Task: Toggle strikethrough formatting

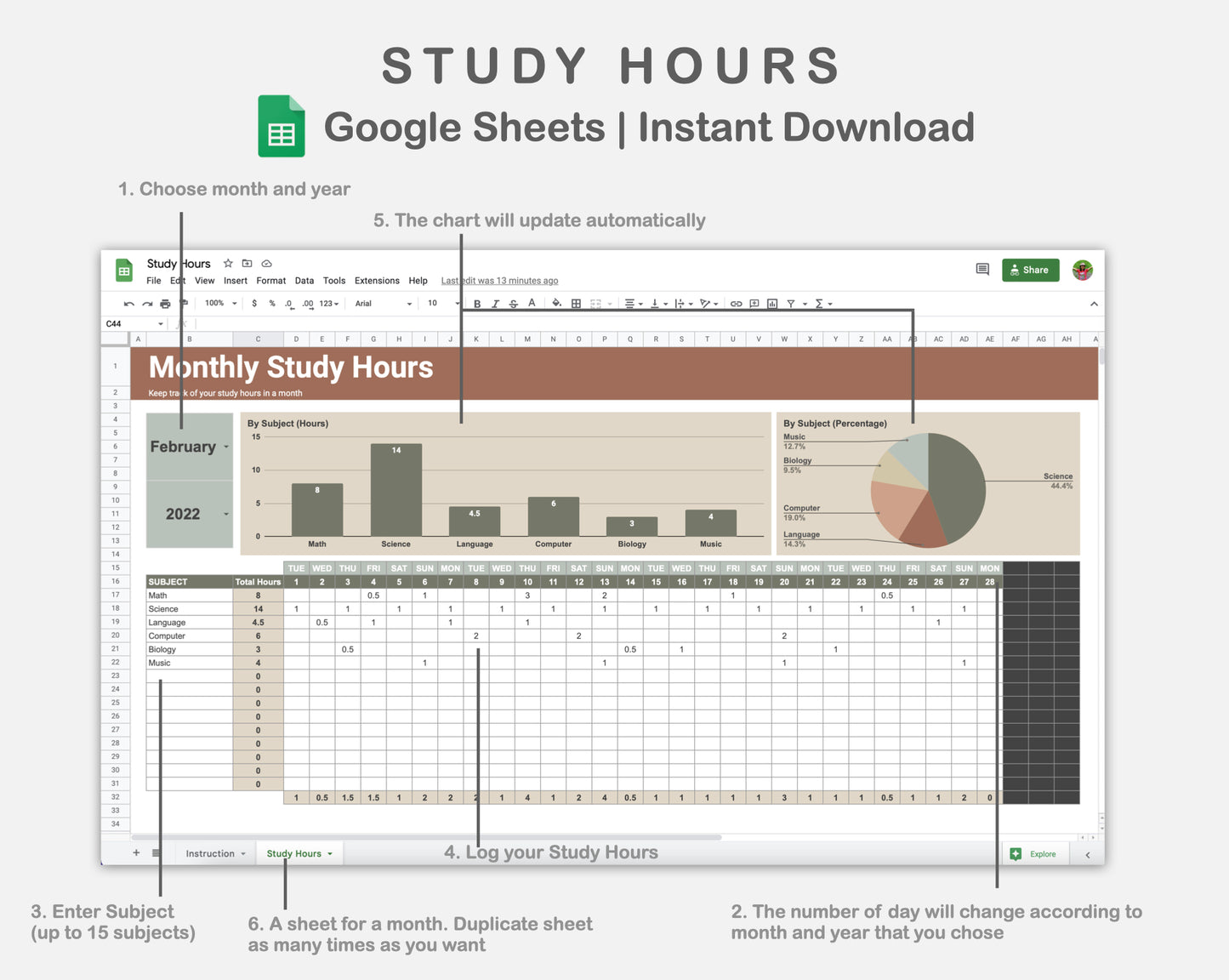Action: click(512, 304)
